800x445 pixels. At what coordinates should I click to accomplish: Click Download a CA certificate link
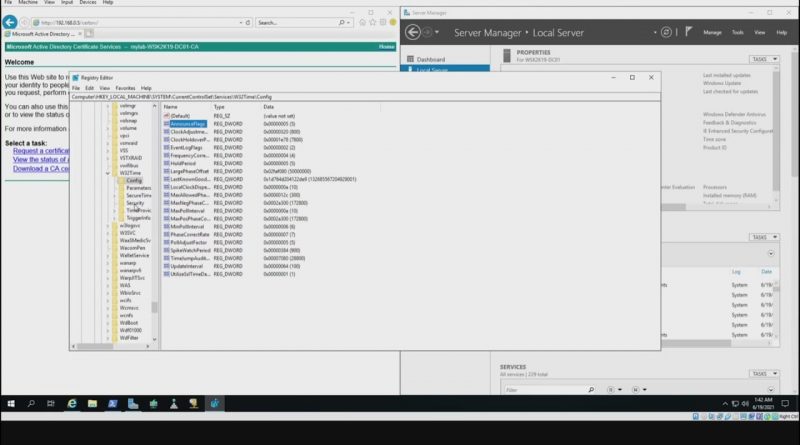point(41,169)
